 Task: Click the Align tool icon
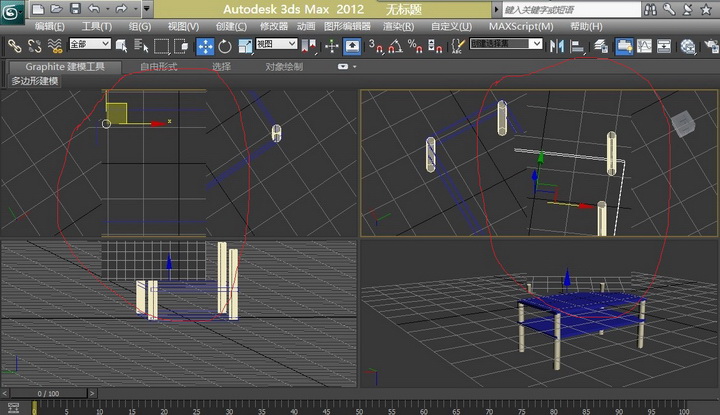click(x=577, y=46)
